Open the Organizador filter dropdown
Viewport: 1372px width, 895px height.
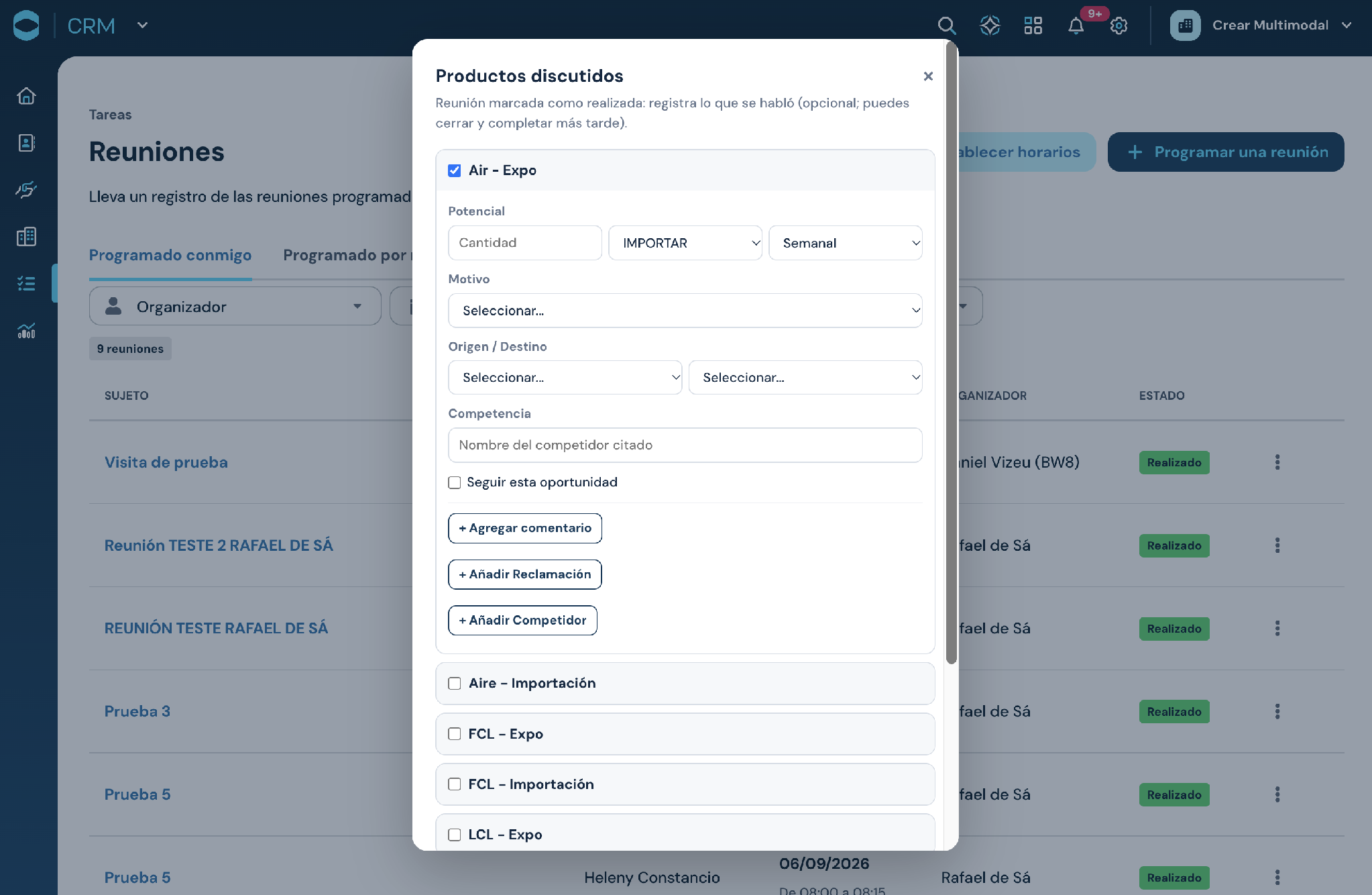235,307
